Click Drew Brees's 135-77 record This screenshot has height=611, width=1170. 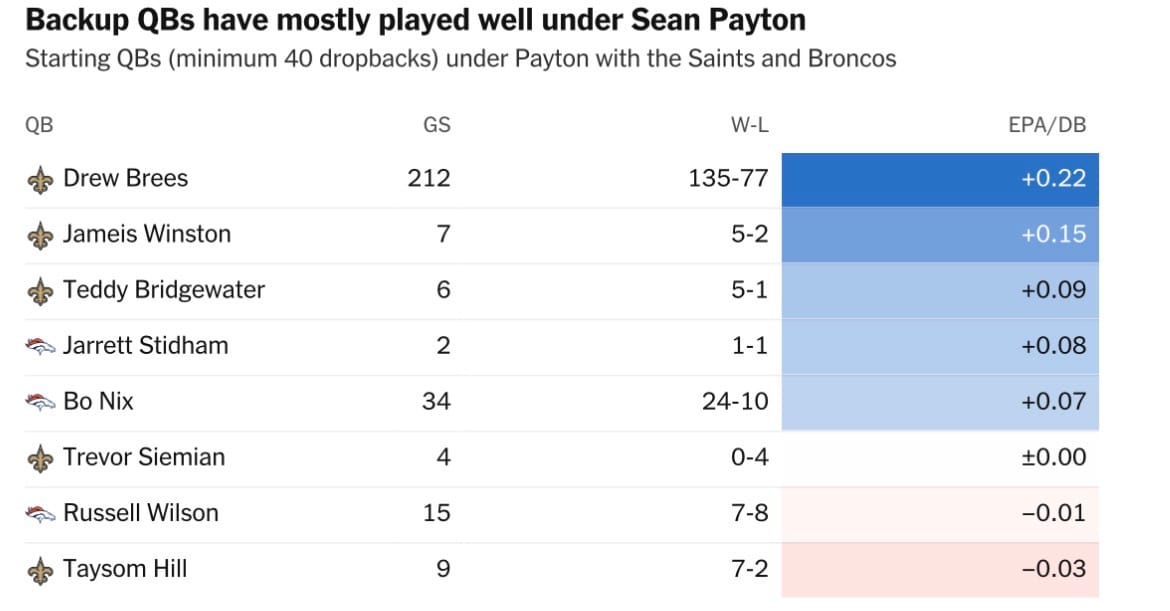pos(728,179)
